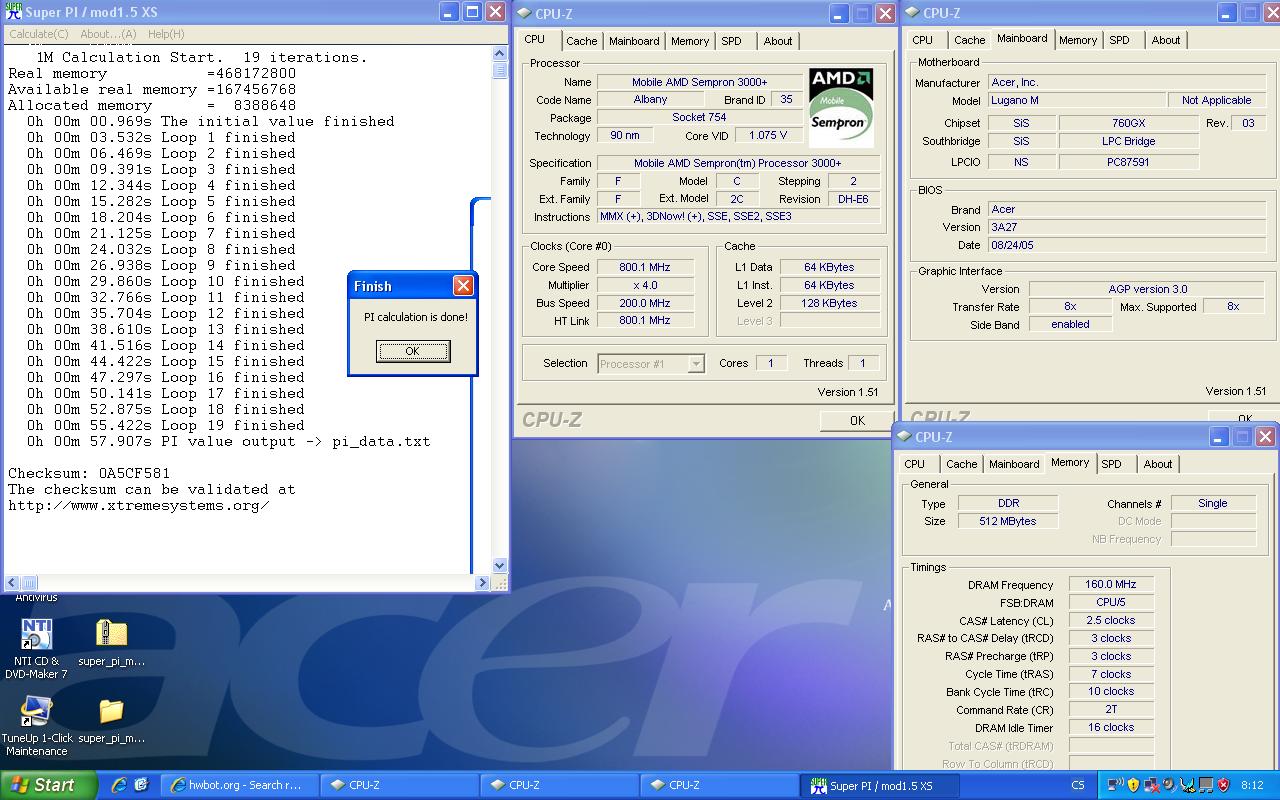Click the scroll right arrow in the Super PI window
The image size is (1280, 800).
tap(482, 582)
